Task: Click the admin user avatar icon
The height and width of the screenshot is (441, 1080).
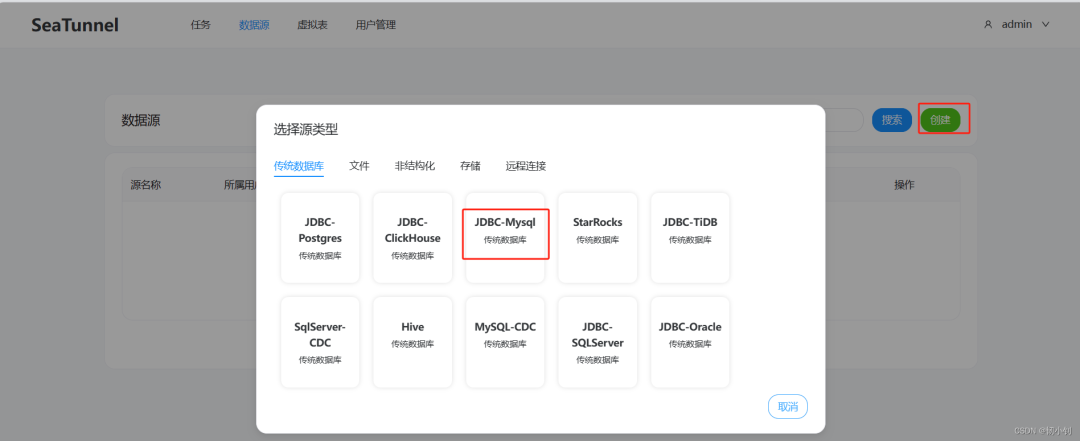Action: click(x=988, y=25)
